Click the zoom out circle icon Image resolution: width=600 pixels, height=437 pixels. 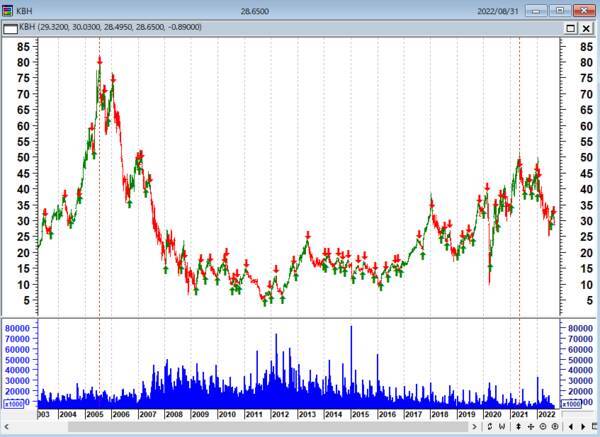point(542,427)
